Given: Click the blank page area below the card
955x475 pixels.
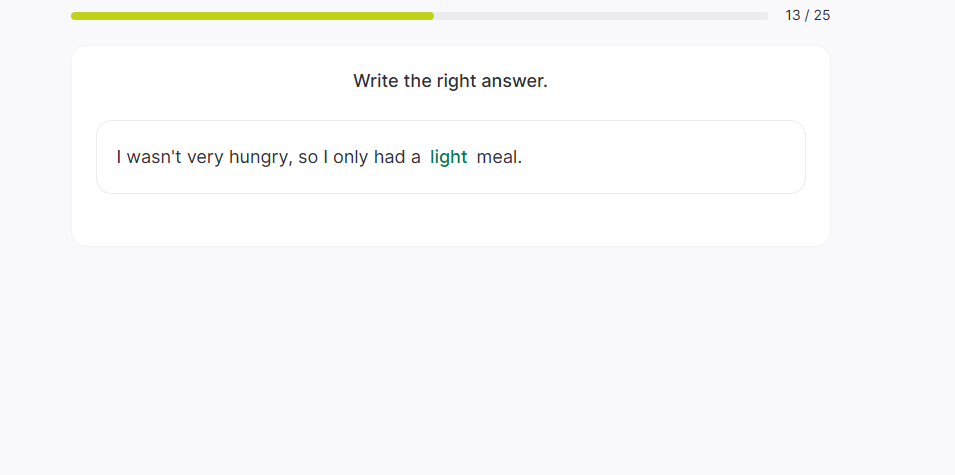Looking at the screenshot, I should [450, 360].
